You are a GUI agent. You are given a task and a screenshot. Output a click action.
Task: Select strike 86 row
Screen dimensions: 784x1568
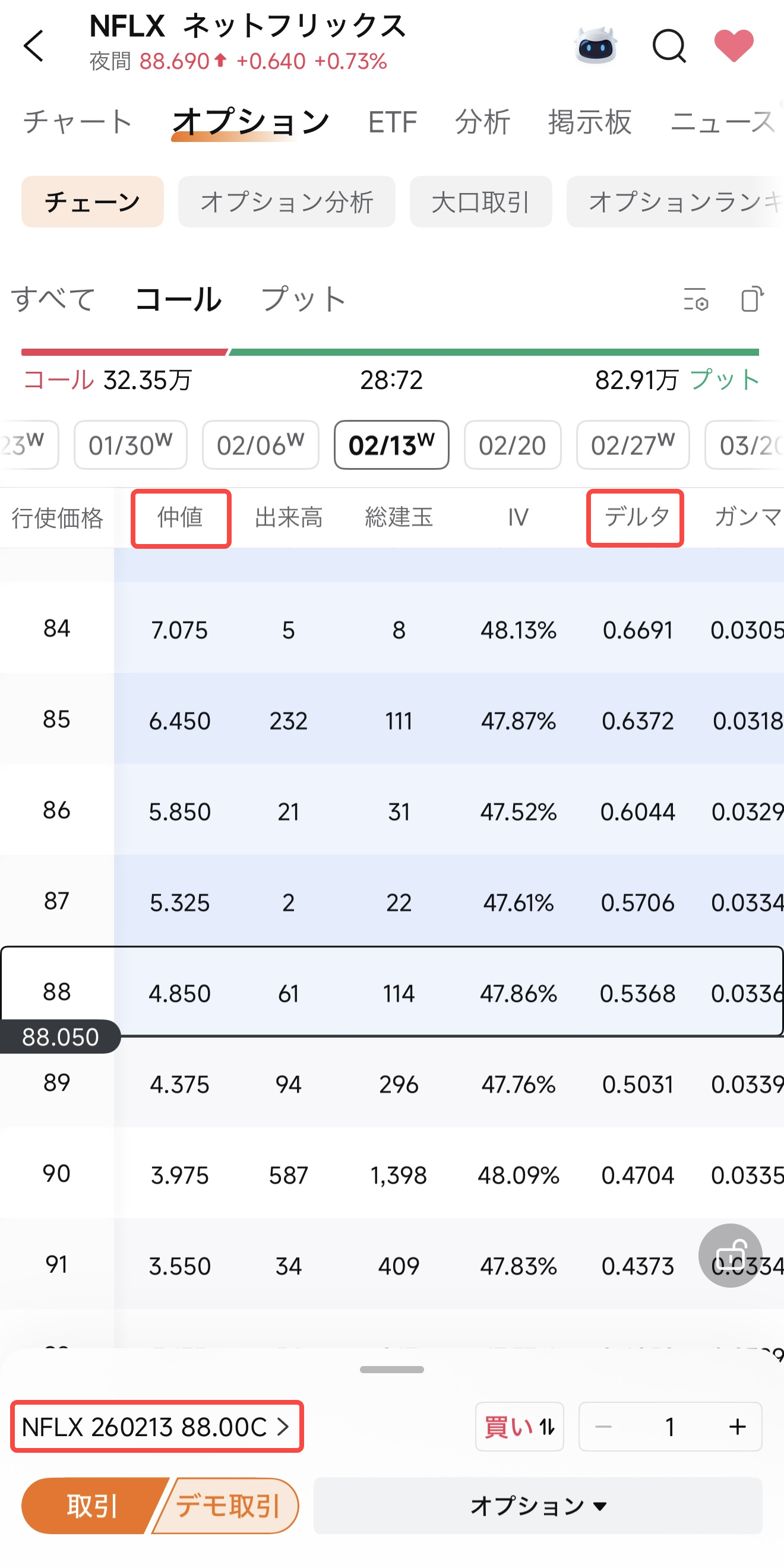pos(392,810)
